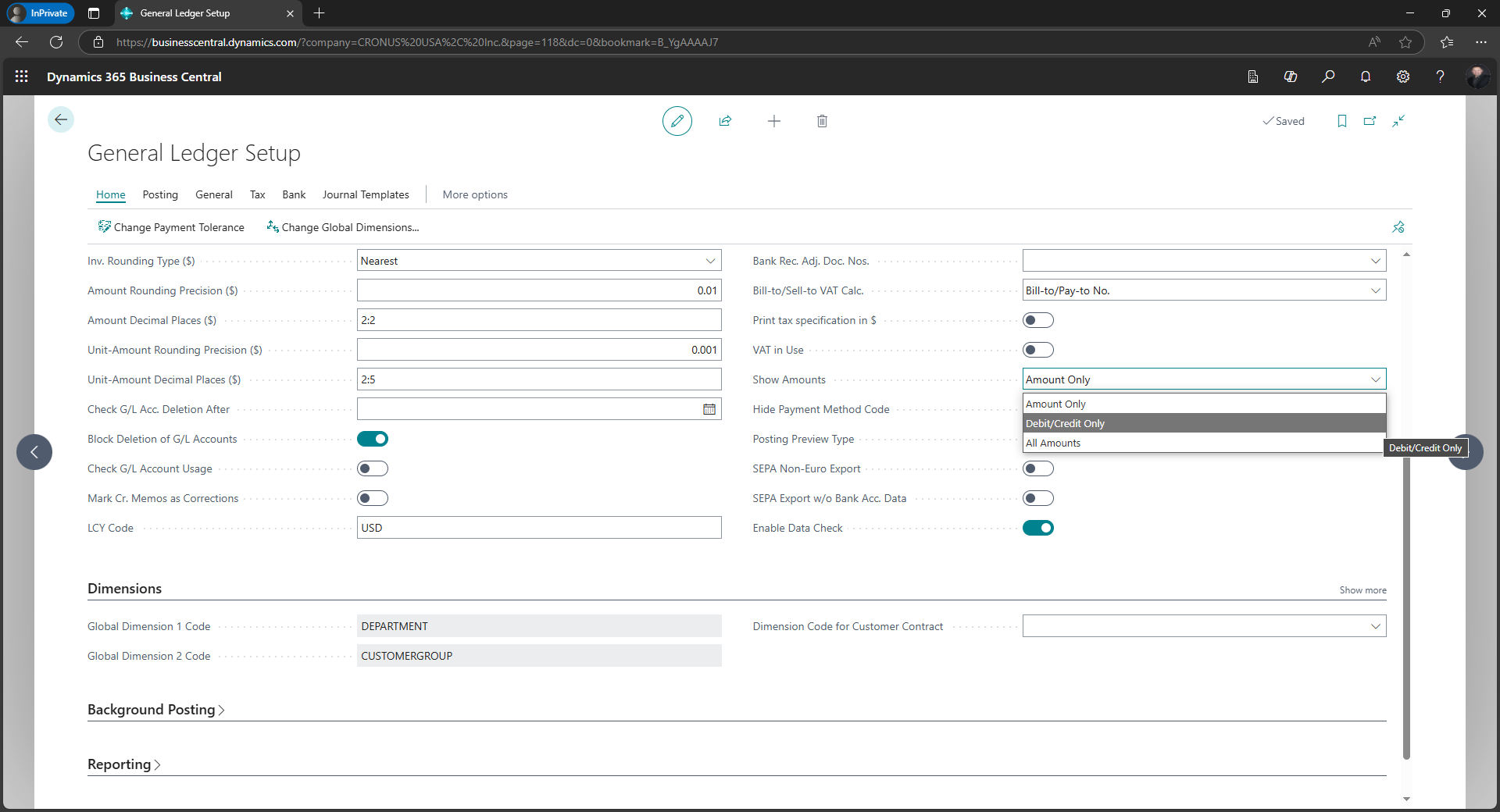Open the app launcher waffle icon
1500x812 pixels.
tap(22, 77)
